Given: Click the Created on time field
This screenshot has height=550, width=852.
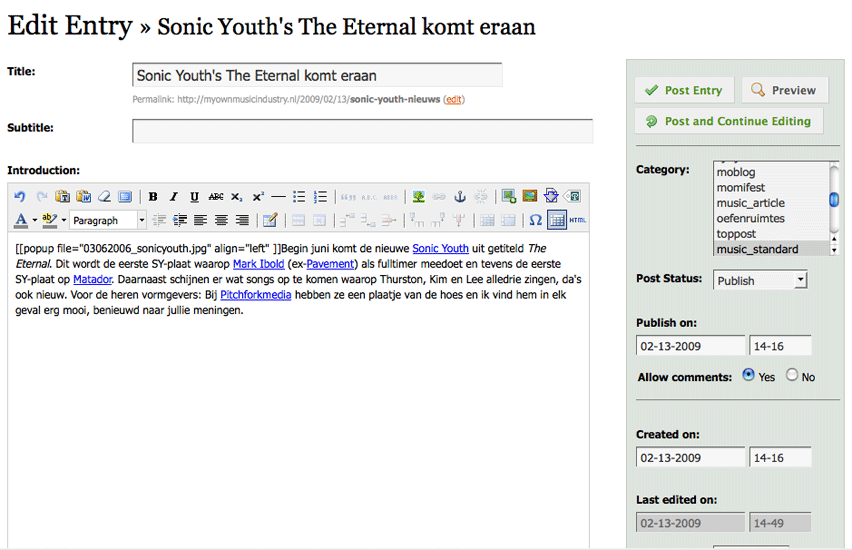Looking at the screenshot, I should tap(780, 457).
